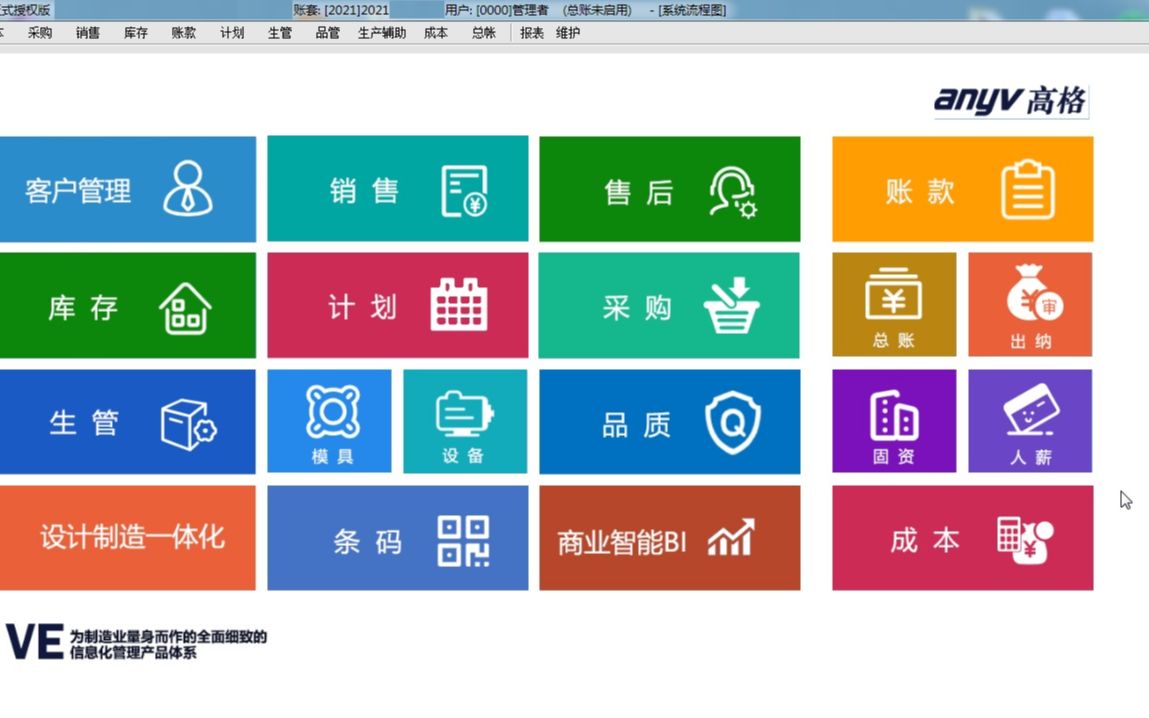Screen dimensions: 1149x718
Task: Open the 设备 equipment module tile
Action: [x=464, y=421]
